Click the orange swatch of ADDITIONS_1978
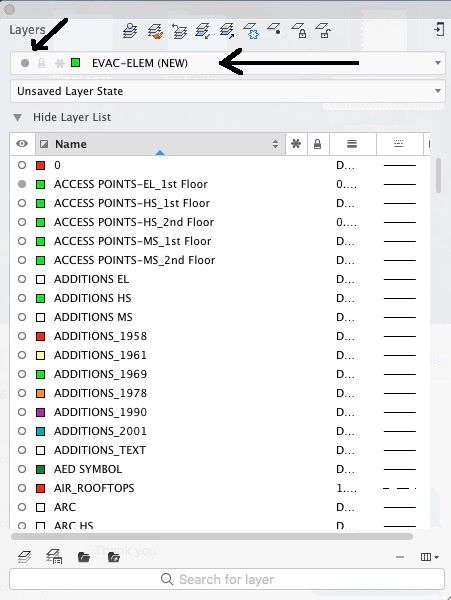 click(x=40, y=393)
